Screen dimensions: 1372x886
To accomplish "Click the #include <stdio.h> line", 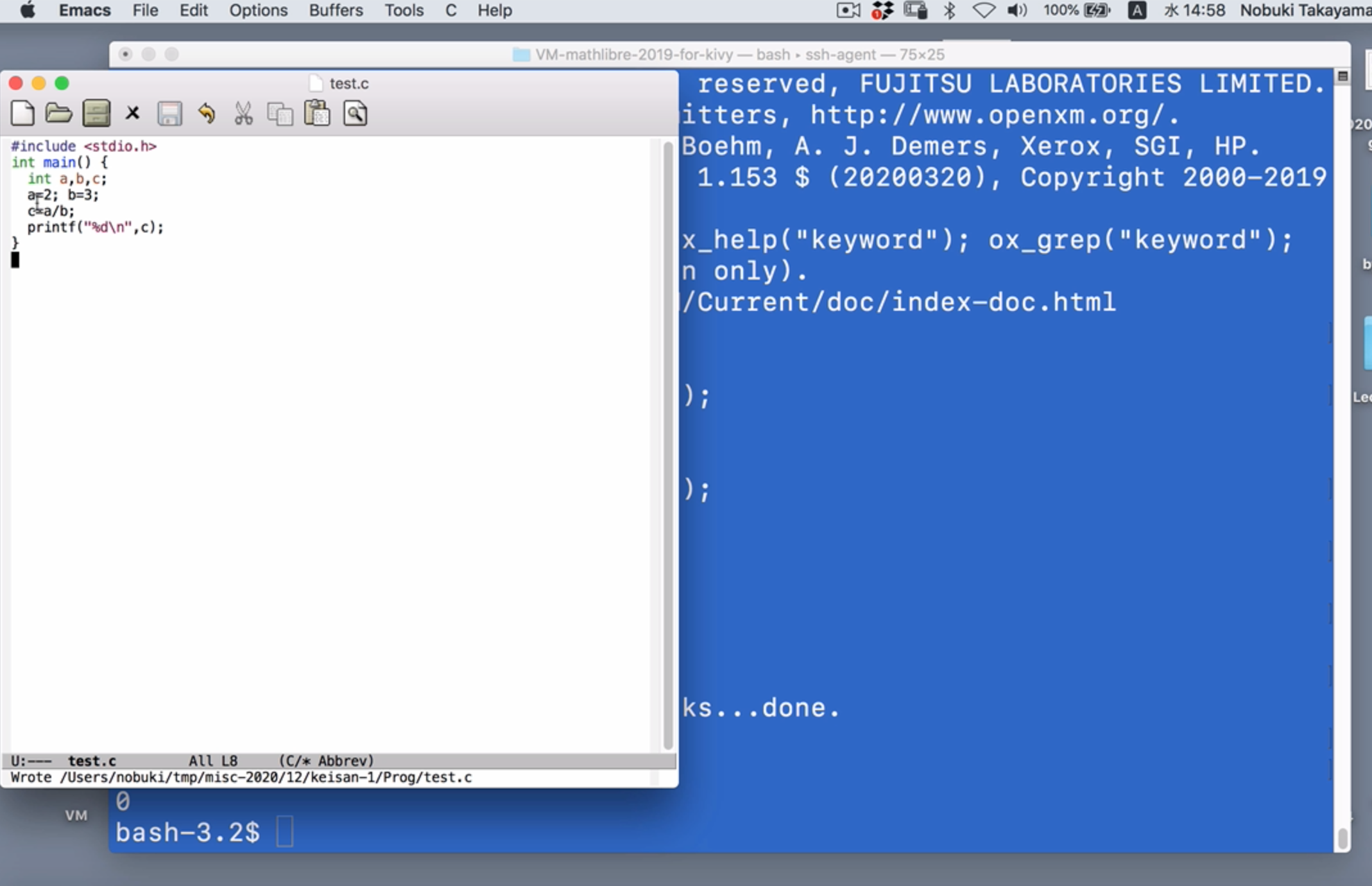I will [x=83, y=146].
